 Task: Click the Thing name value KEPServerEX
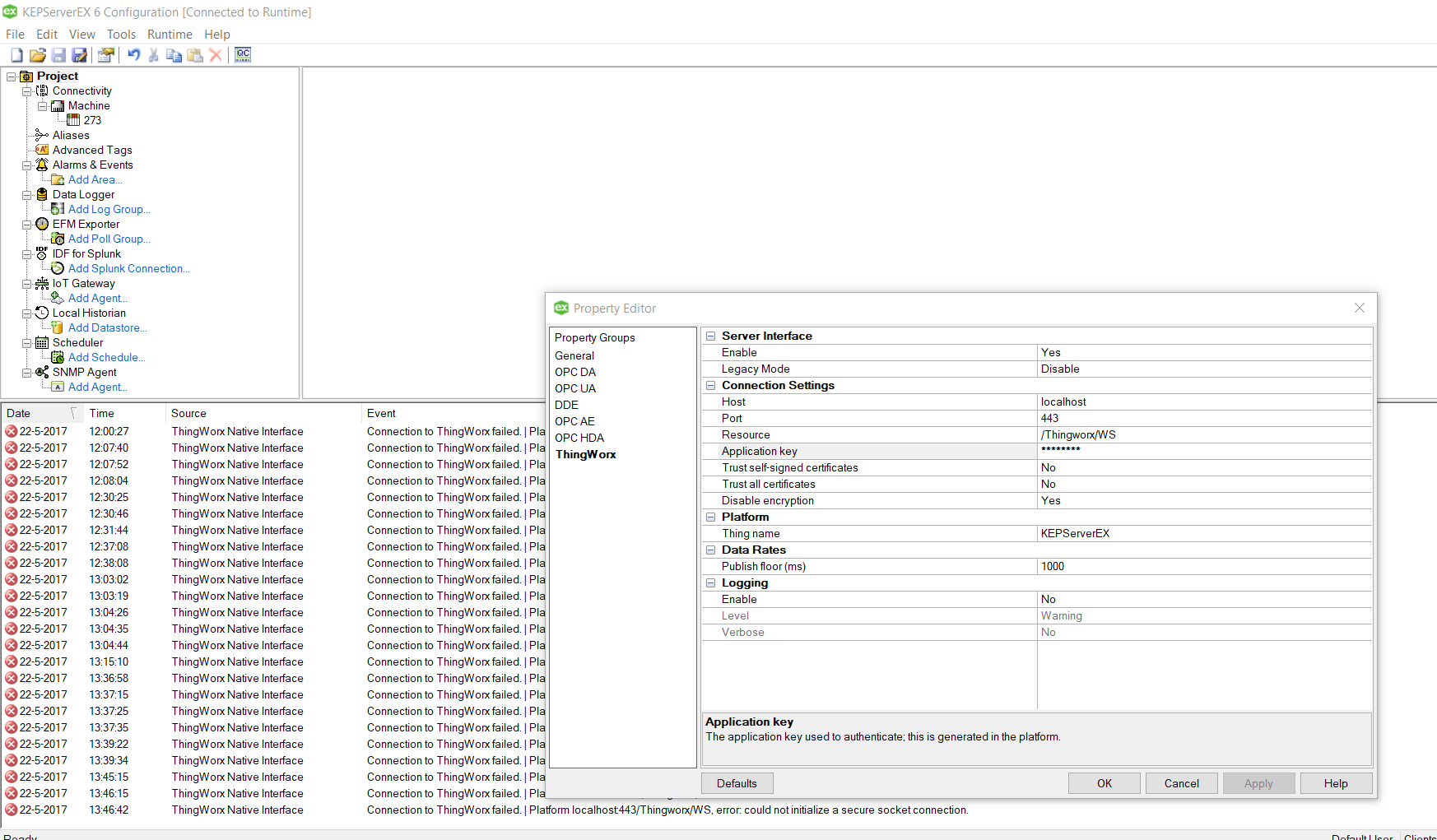[x=1204, y=533]
